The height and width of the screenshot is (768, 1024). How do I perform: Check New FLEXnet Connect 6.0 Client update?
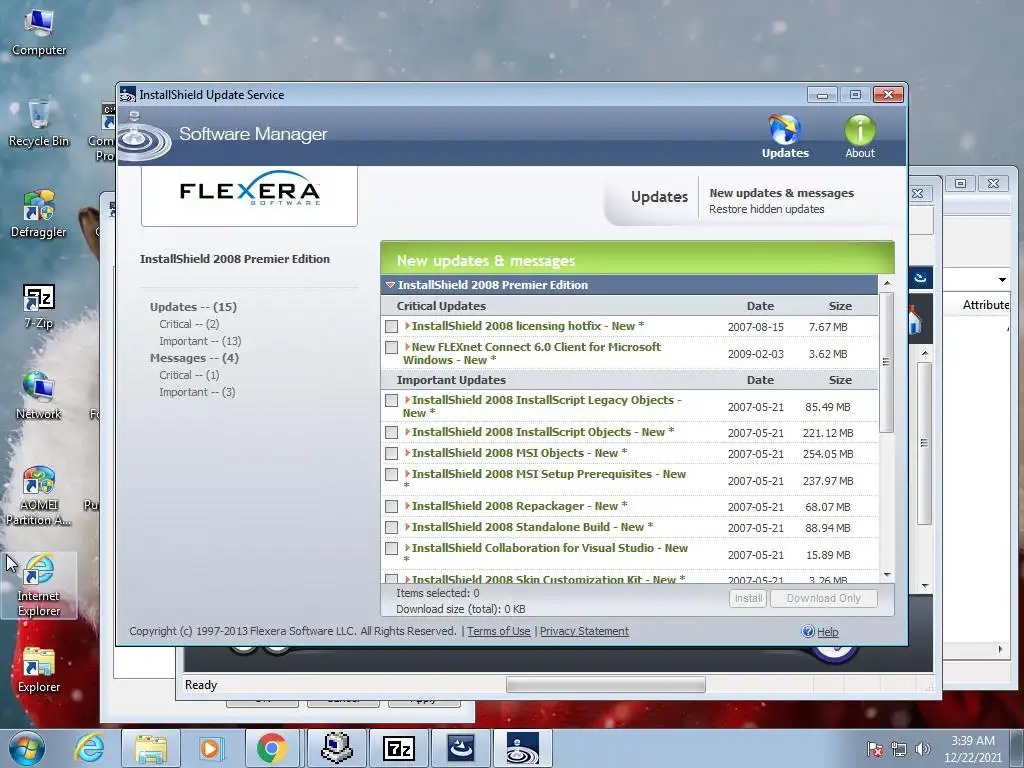click(x=391, y=347)
